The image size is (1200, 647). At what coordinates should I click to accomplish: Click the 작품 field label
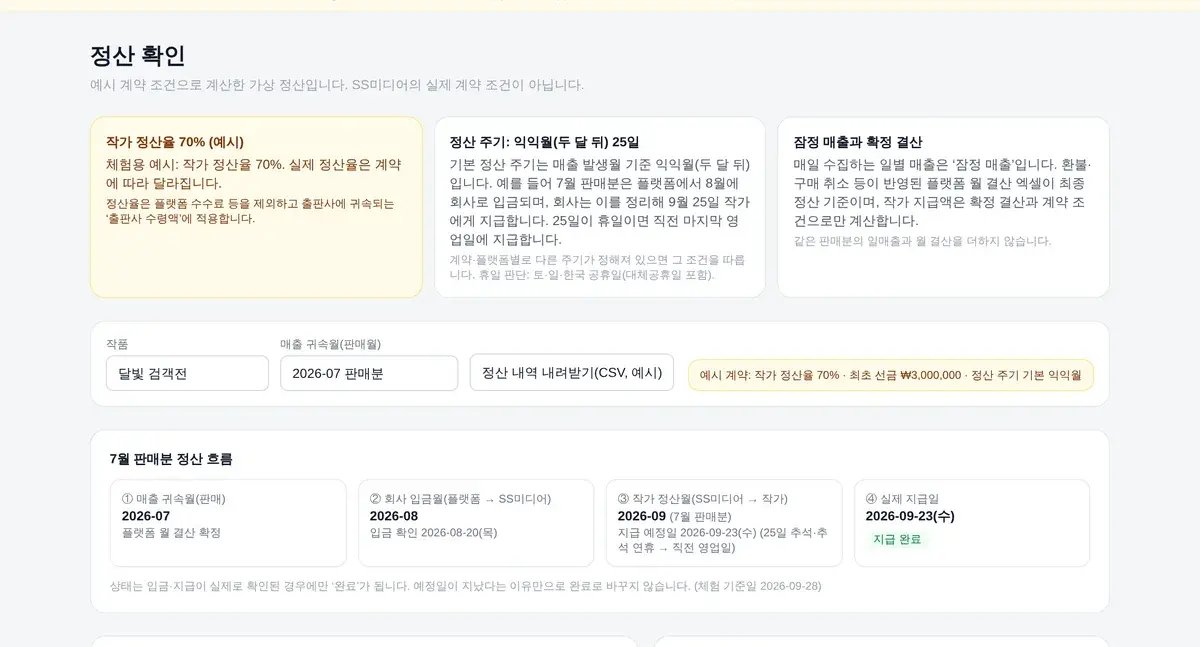pos(117,344)
